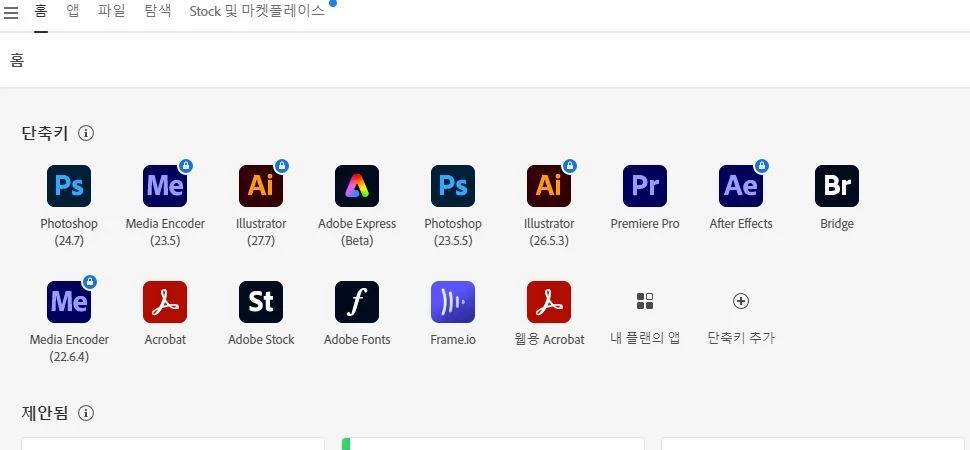Click the "Frame.io" label text
This screenshot has width=970, height=450.
pyautogui.click(x=453, y=340)
